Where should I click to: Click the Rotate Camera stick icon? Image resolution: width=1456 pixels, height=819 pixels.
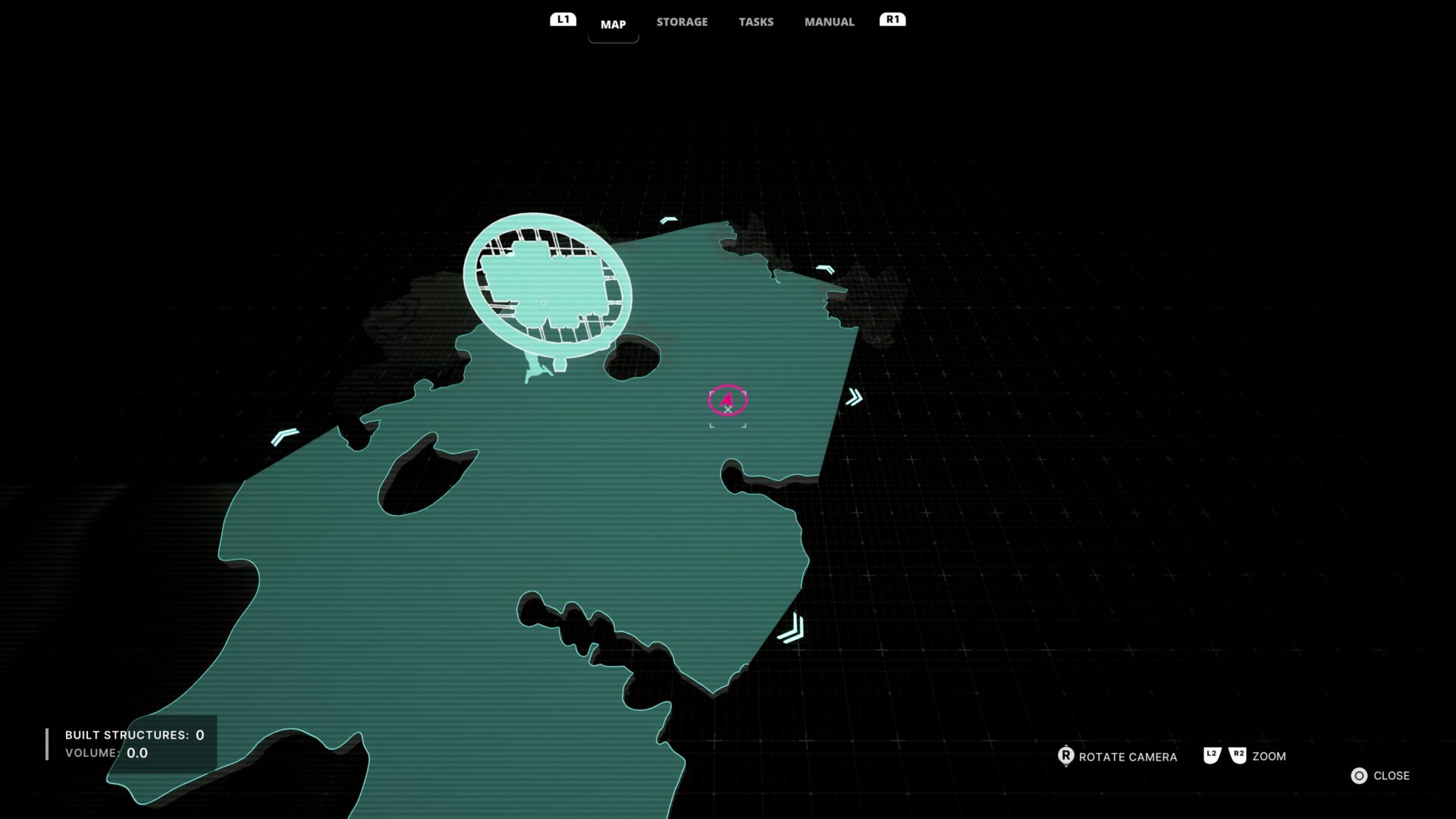(x=1065, y=756)
